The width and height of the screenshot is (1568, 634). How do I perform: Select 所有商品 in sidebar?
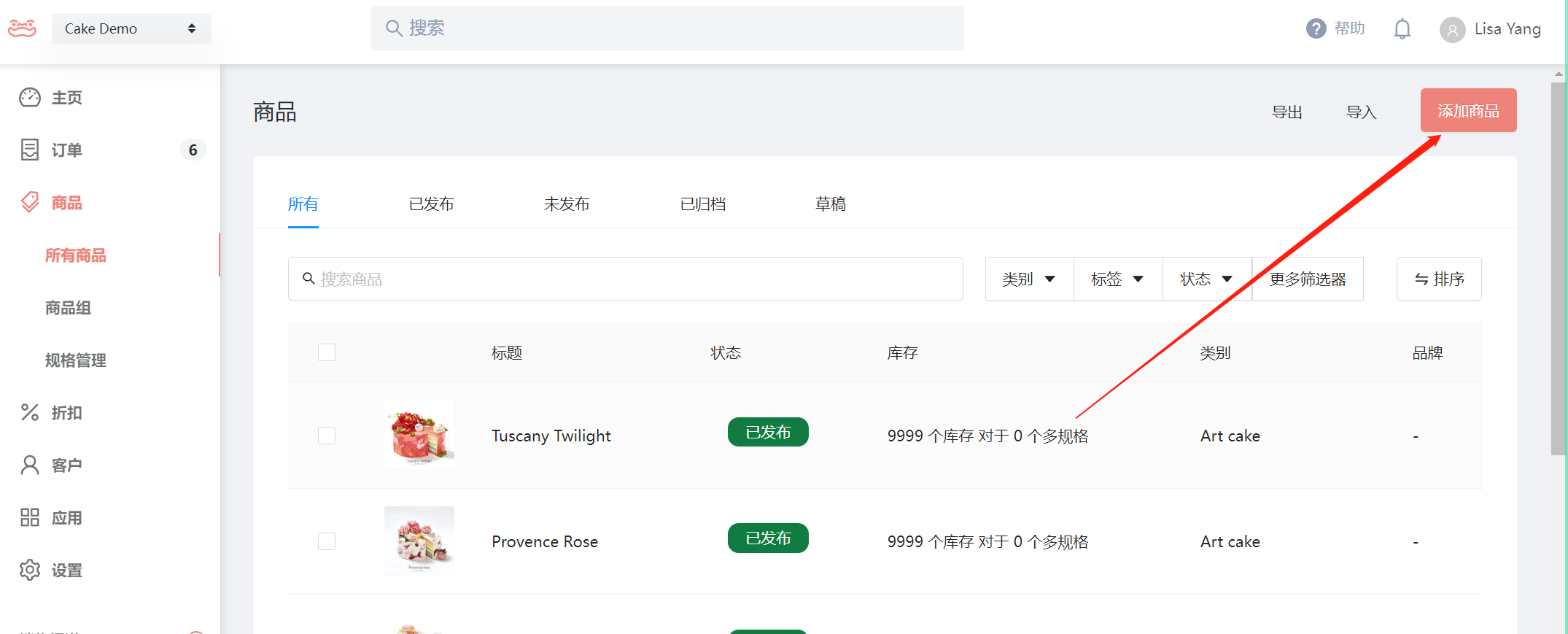76,255
